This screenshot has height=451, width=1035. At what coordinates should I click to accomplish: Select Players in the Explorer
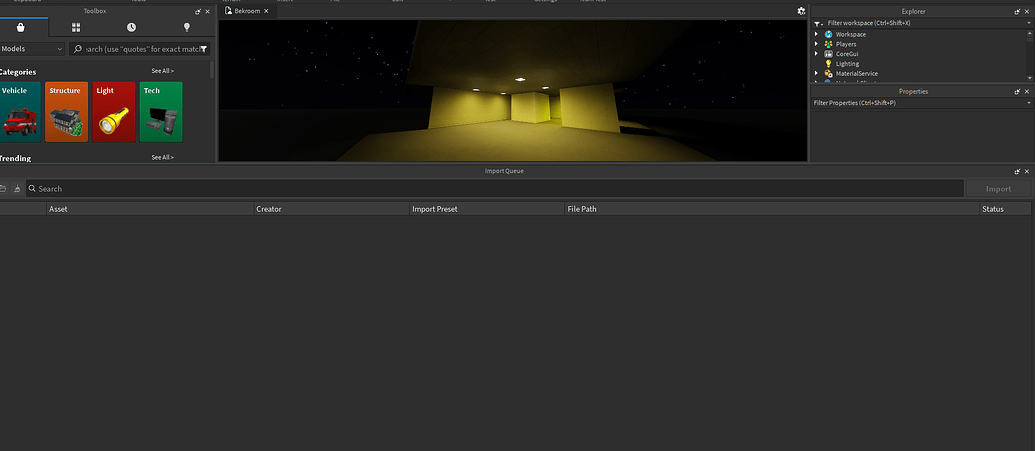tap(846, 44)
